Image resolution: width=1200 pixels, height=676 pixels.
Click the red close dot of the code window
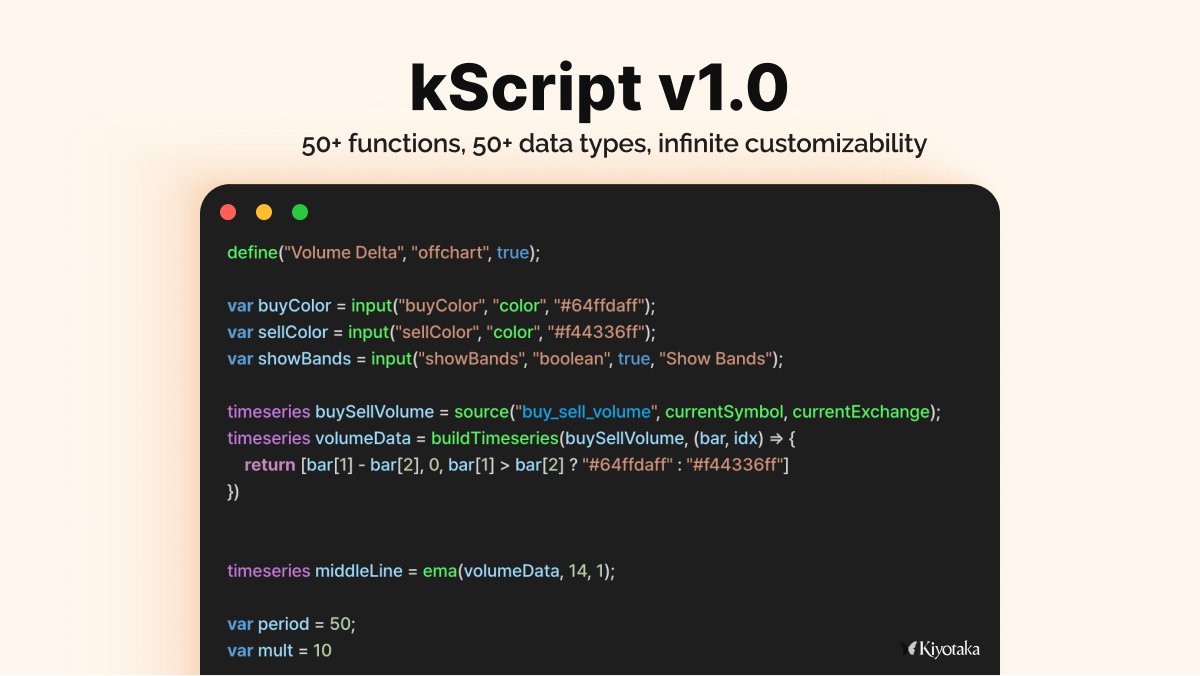point(228,212)
